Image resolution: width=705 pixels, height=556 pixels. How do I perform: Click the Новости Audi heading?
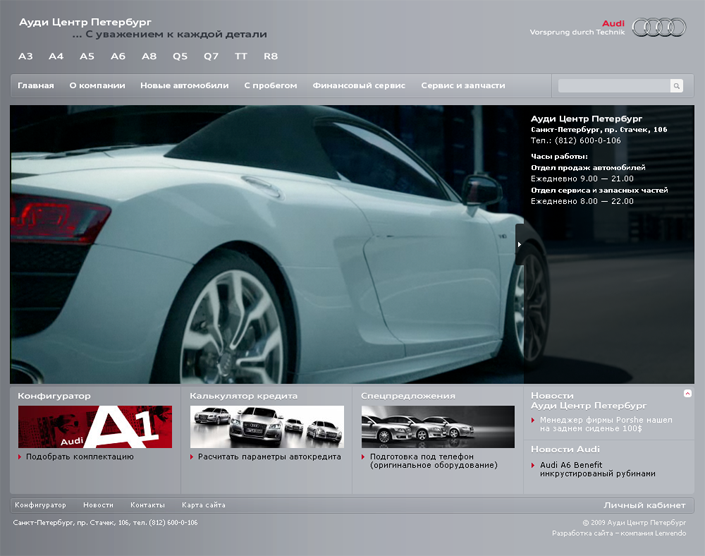point(565,449)
